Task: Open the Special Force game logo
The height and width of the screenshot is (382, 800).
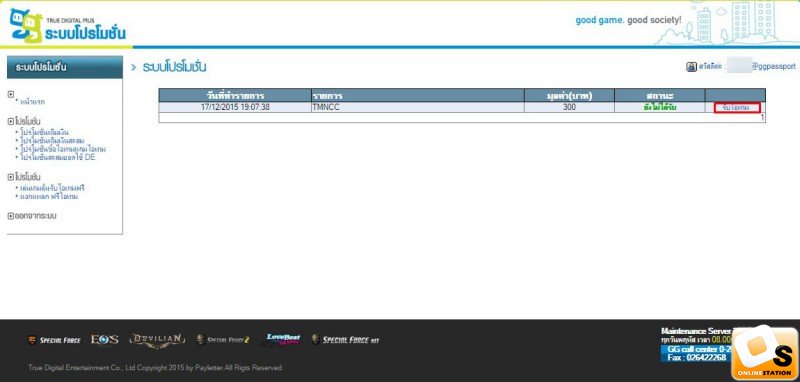Action: (54, 340)
